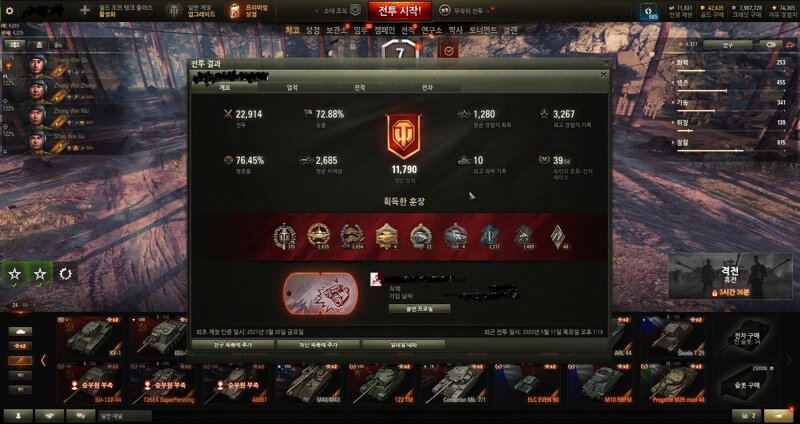Click the 친구 목록에 추가 button

(233, 345)
